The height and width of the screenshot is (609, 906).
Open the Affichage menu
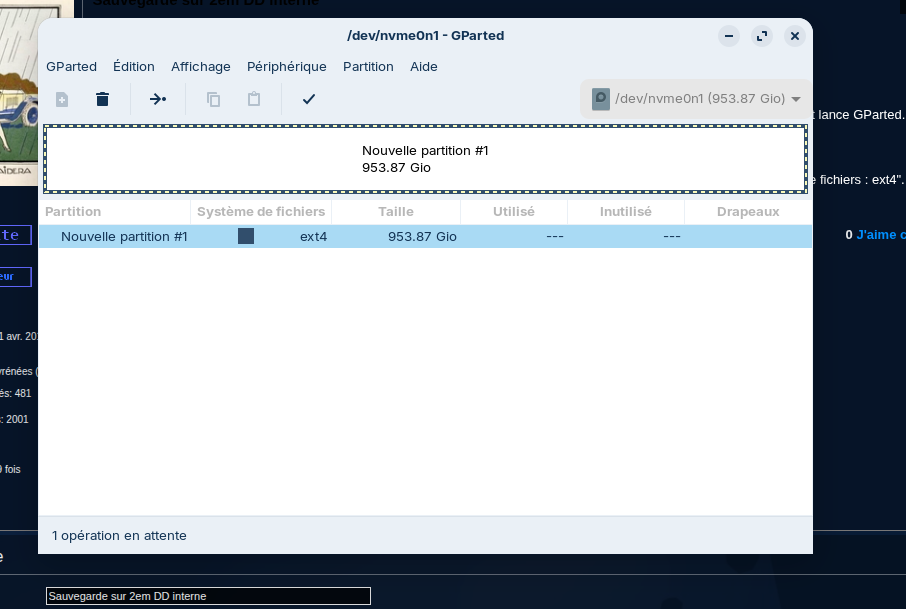(201, 67)
